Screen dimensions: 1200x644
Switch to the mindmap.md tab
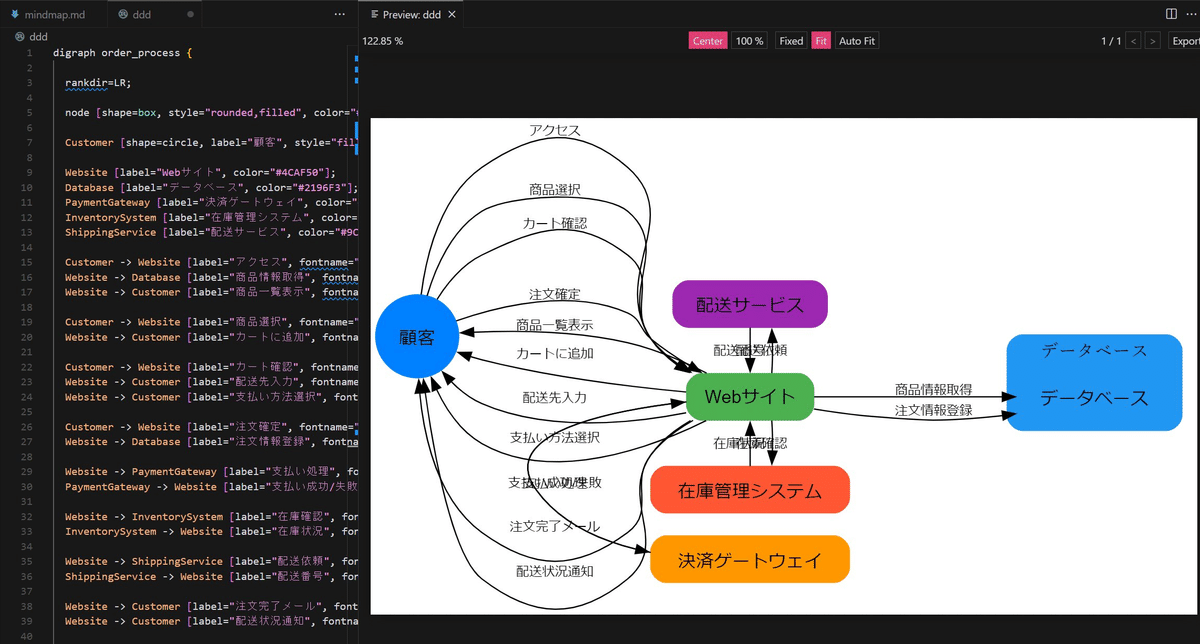tap(55, 14)
